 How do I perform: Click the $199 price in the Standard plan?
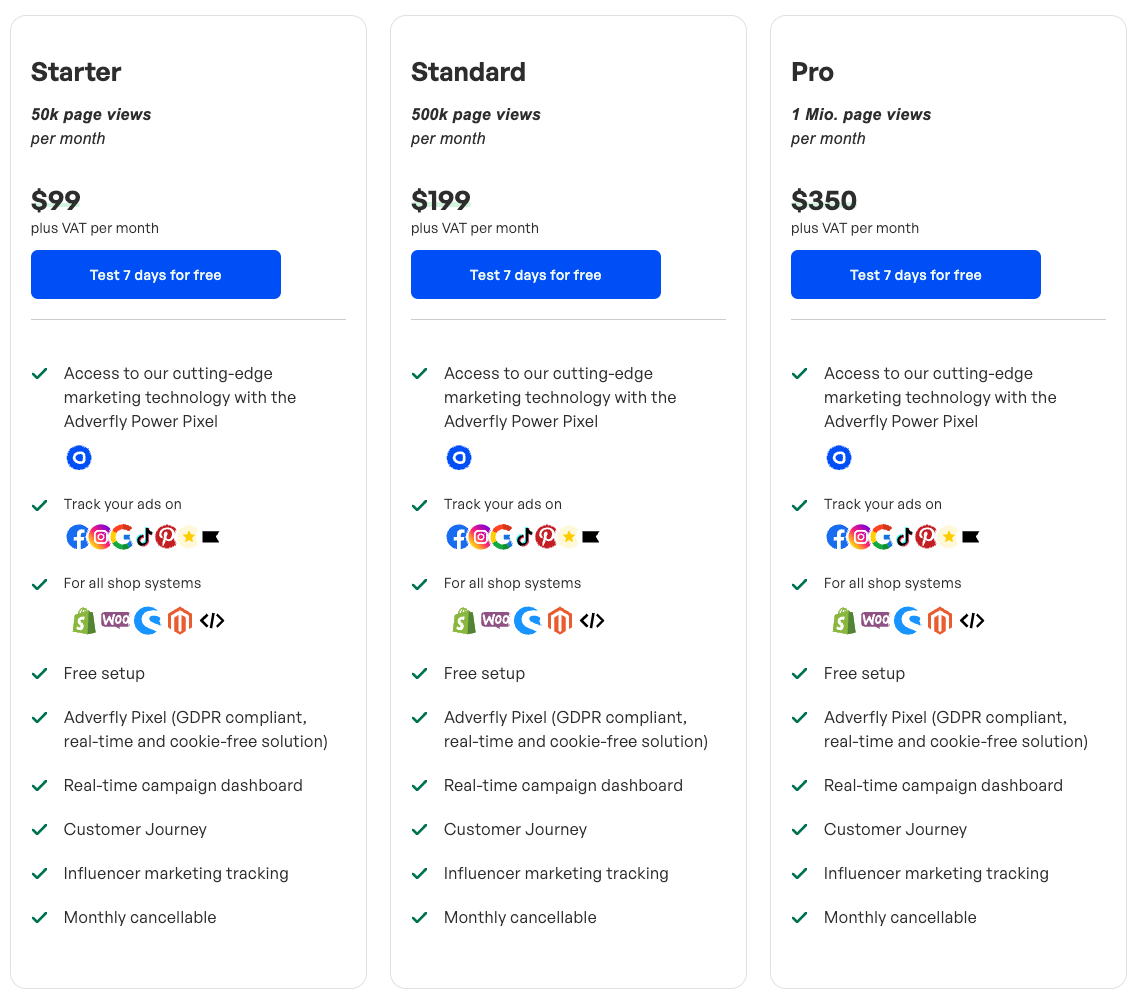point(441,201)
